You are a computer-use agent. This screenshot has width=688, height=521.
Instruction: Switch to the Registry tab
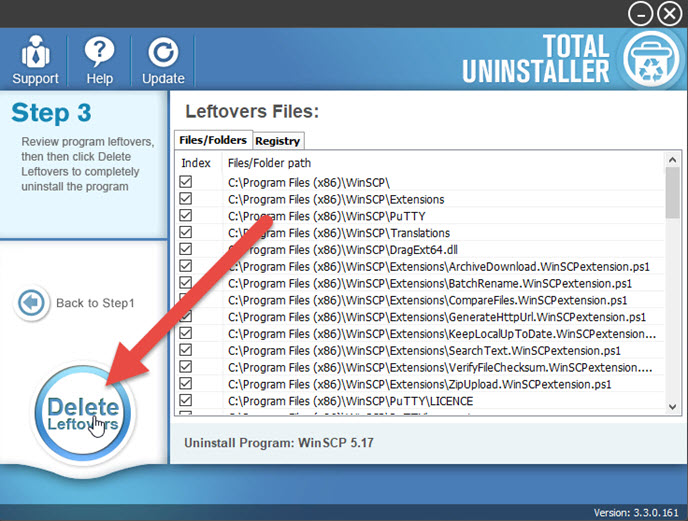(x=278, y=141)
